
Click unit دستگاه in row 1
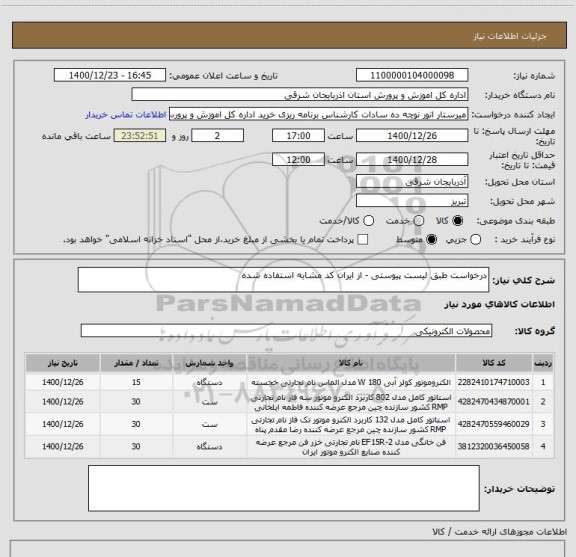(x=209, y=382)
